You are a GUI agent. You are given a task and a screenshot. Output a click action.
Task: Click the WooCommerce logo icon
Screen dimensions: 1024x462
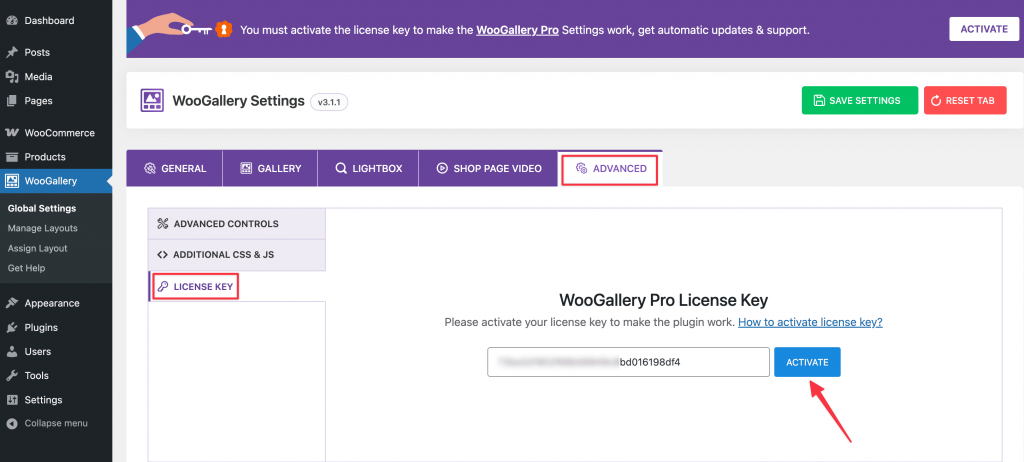(x=12, y=133)
